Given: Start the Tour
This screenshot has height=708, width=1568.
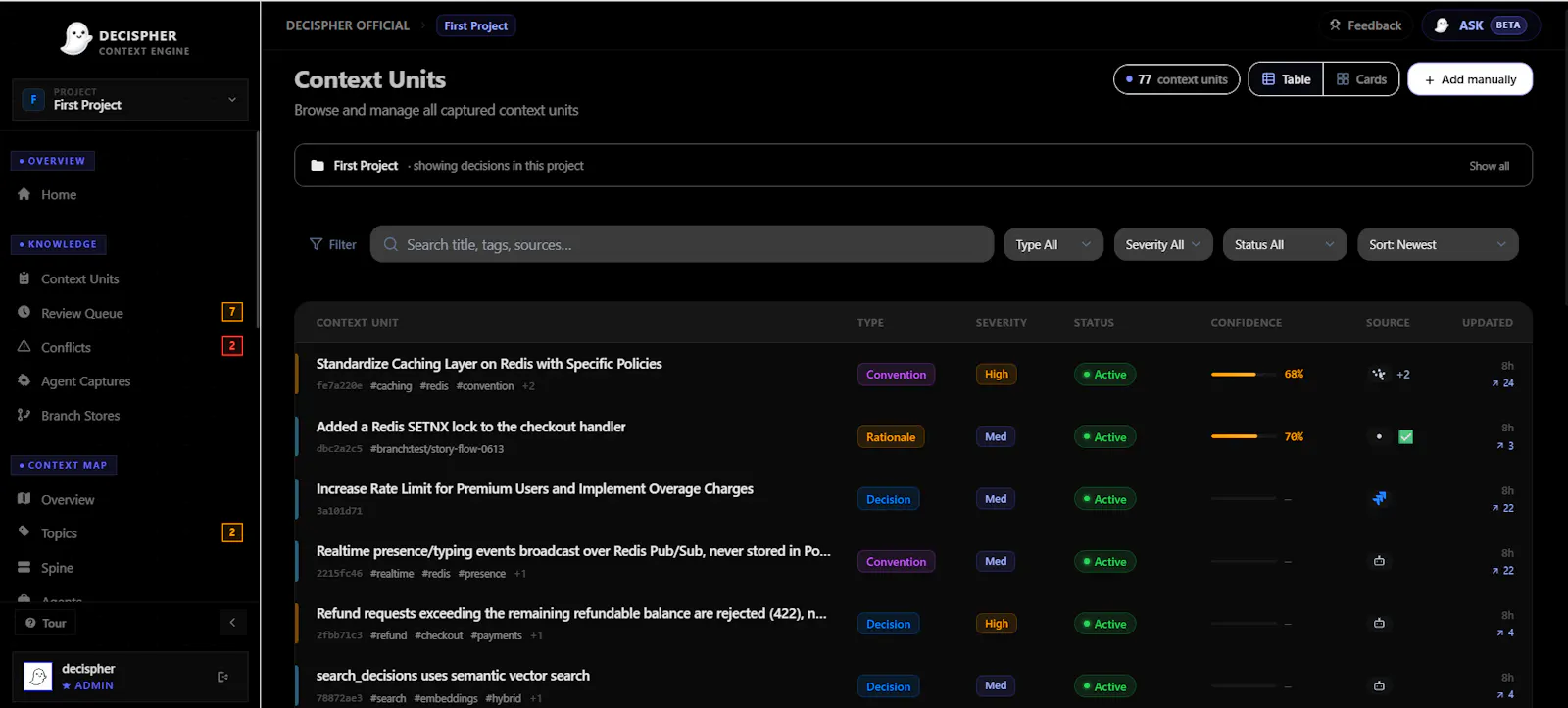Looking at the screenshot, I should click(x=46, y=623).
